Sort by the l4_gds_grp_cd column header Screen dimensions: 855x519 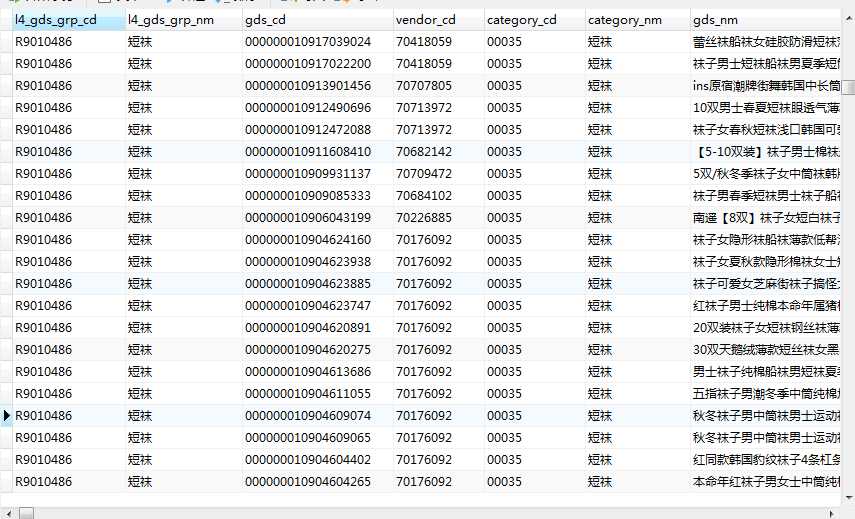pyautogui.click(x=69, y=20)
